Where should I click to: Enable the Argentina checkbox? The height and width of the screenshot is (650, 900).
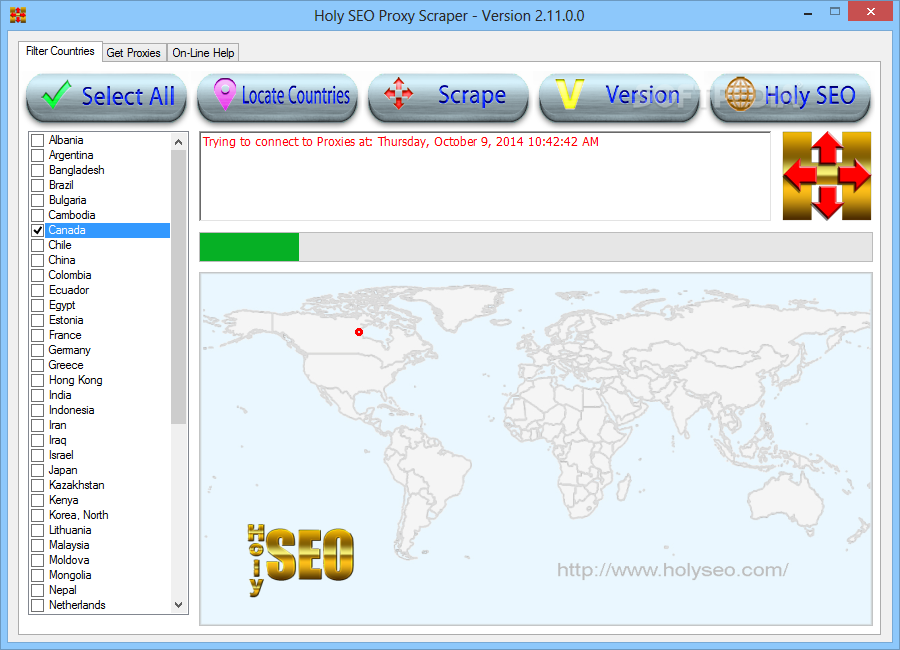pos(37,155)
